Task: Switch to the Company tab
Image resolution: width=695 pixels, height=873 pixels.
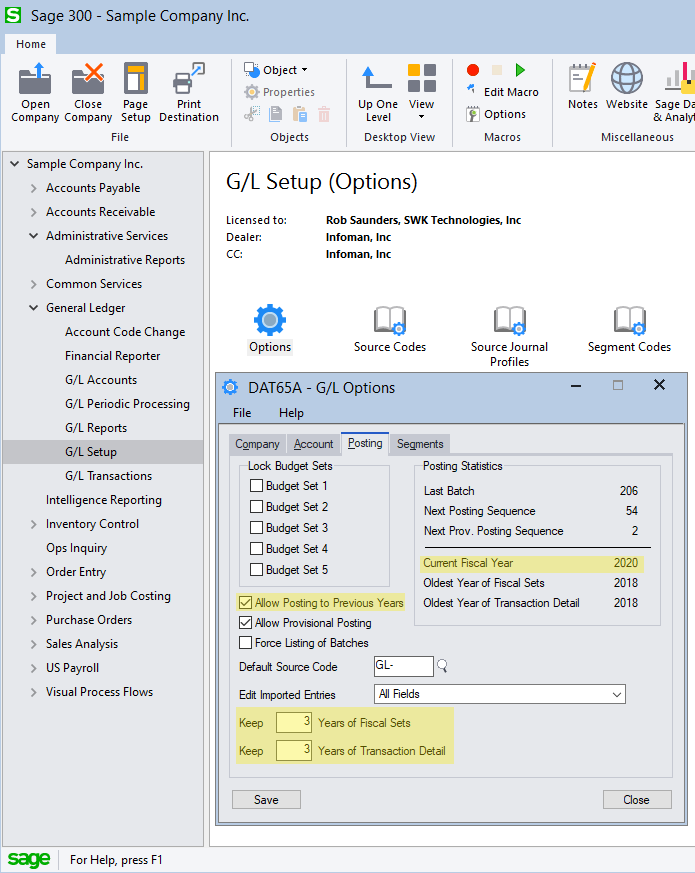Action: point(257,444)
